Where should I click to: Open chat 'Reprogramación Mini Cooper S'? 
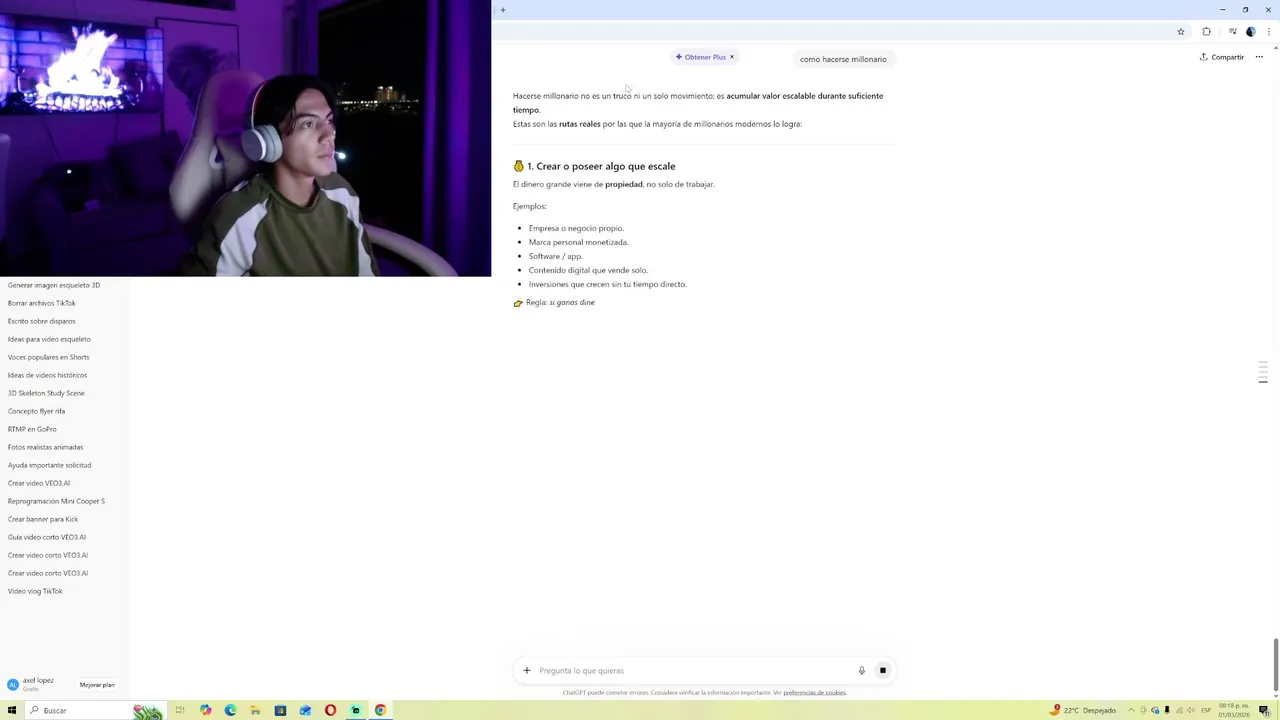click(56, 501)
